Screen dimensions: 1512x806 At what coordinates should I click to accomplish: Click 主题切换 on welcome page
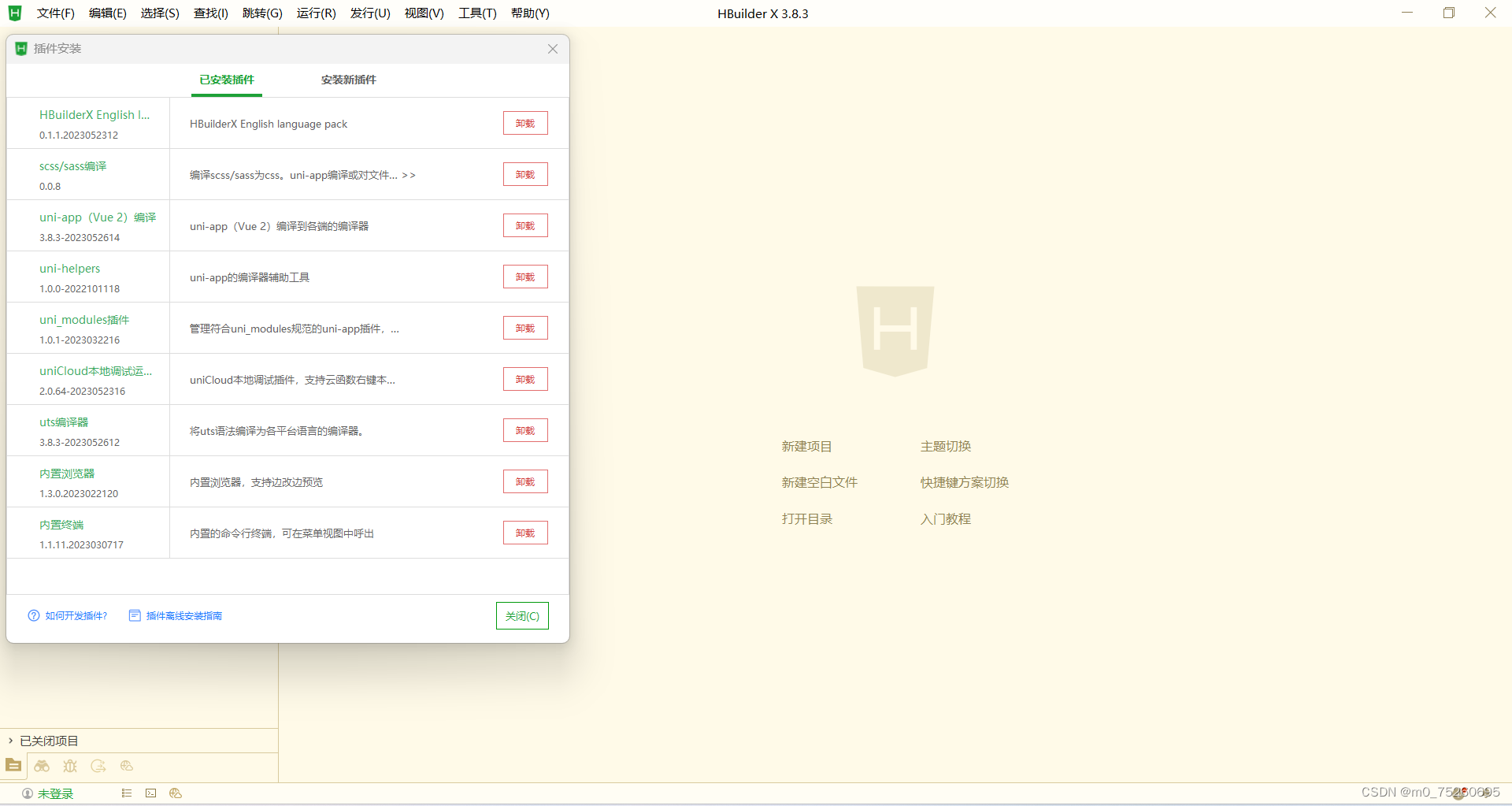[946, 447]
